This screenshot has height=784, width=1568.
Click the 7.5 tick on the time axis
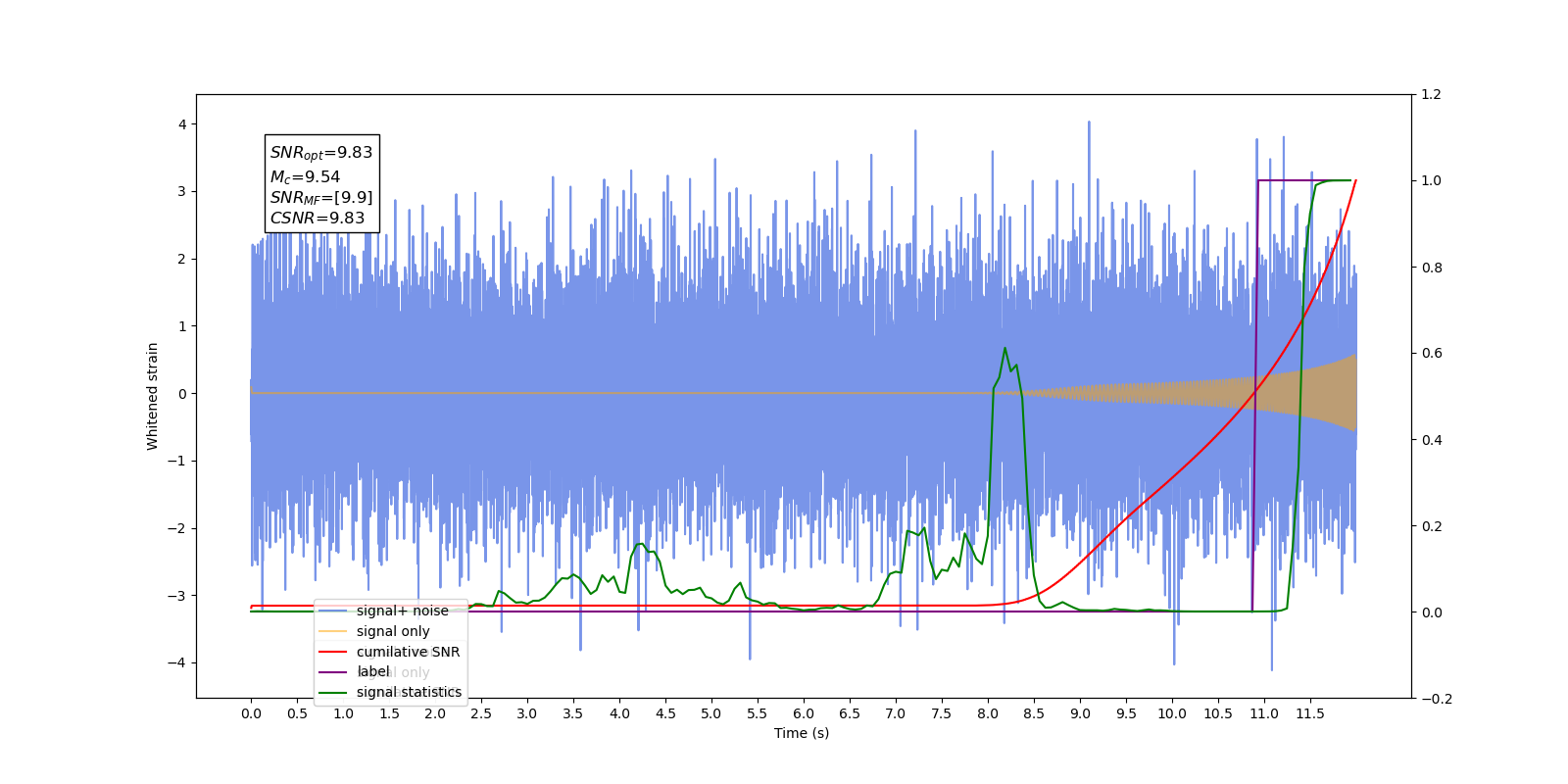[x=942, y=713]
